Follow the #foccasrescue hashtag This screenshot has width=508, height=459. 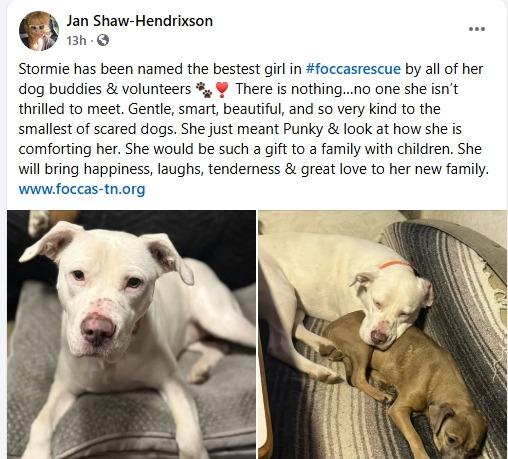(353, 69)
